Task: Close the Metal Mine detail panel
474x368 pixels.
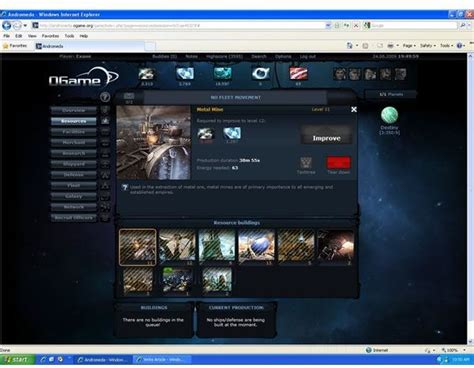Action: click(x=354, y=109)
